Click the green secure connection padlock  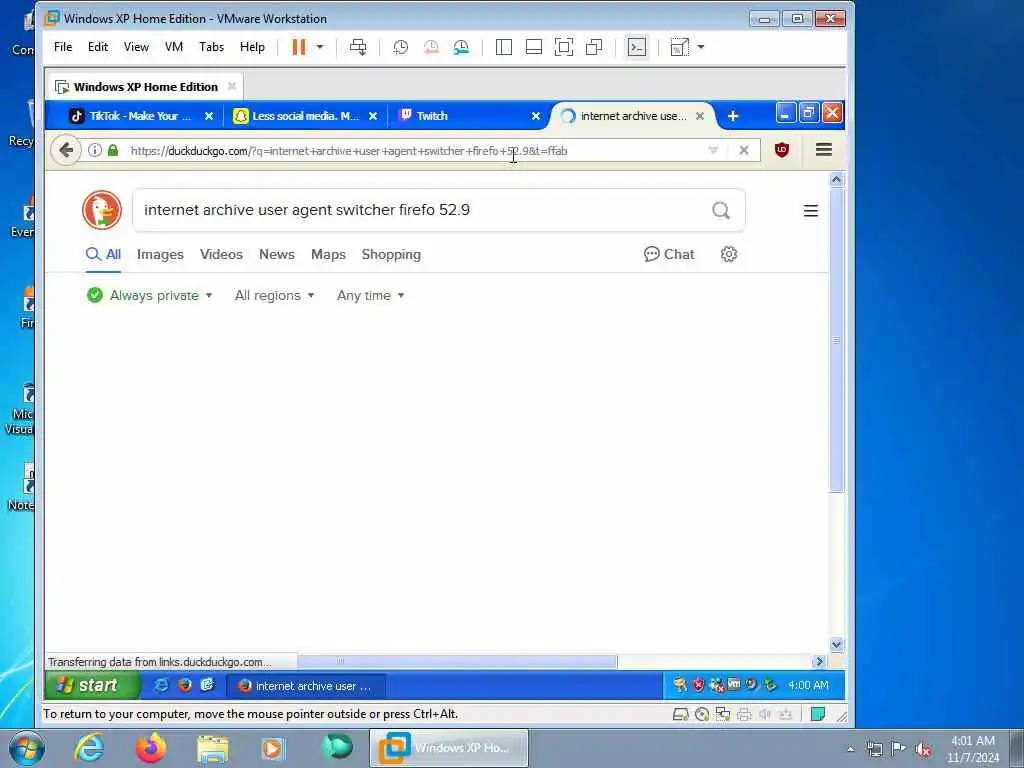(113, 150)
